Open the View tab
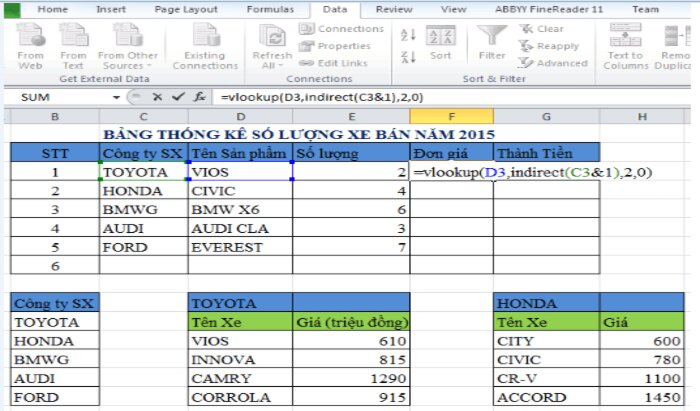This screenshot has width=700, height=411. pyautogui.click(x=453, y=9)
